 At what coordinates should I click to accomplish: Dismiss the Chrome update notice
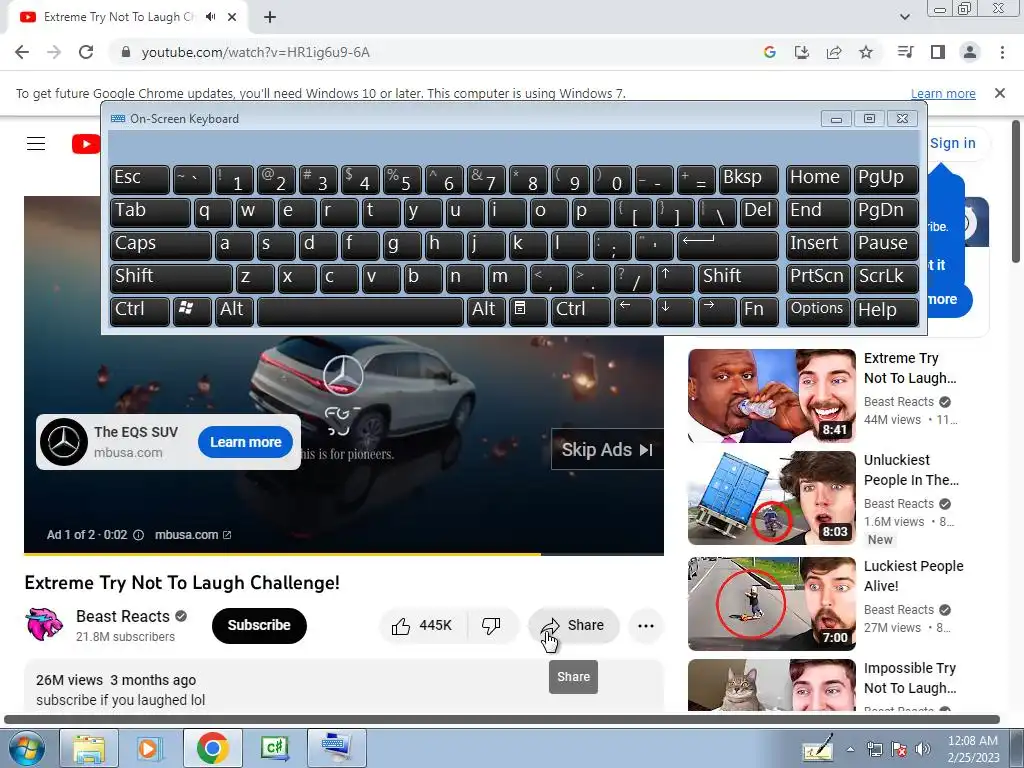click(1000, 93)
